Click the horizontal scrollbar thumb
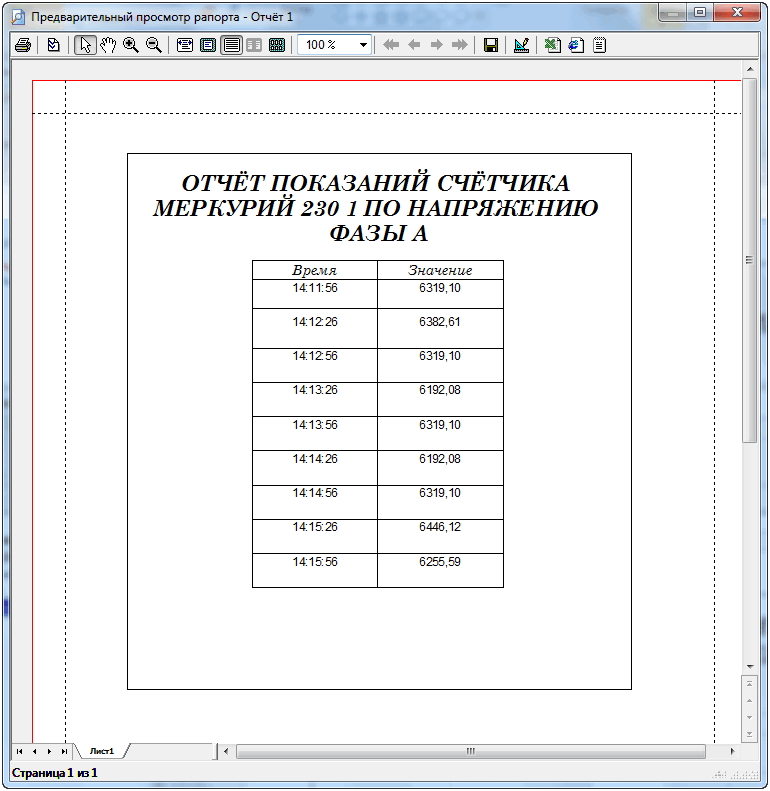The image size is (770, 791). (471, 751)
